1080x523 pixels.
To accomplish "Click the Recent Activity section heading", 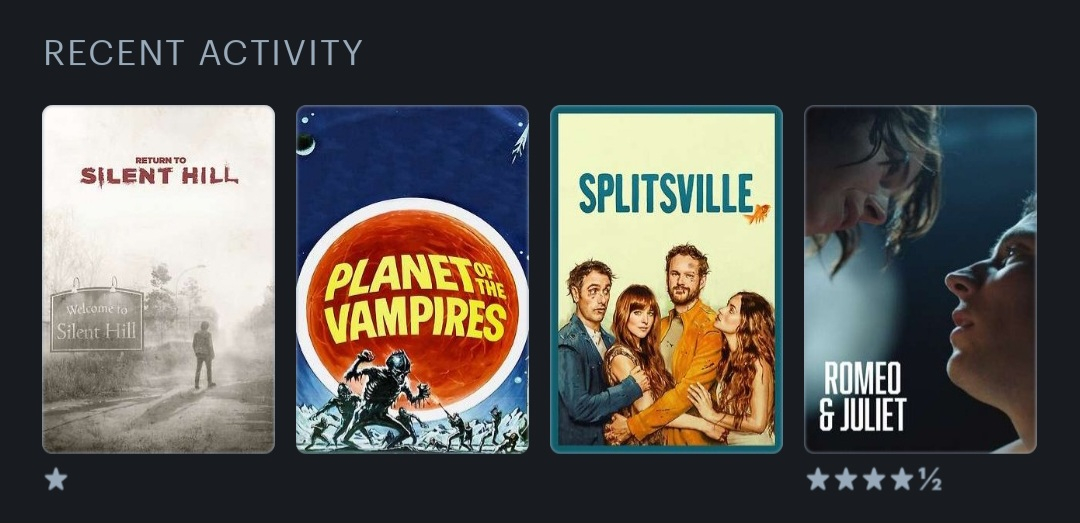I will tap(203, 53).
